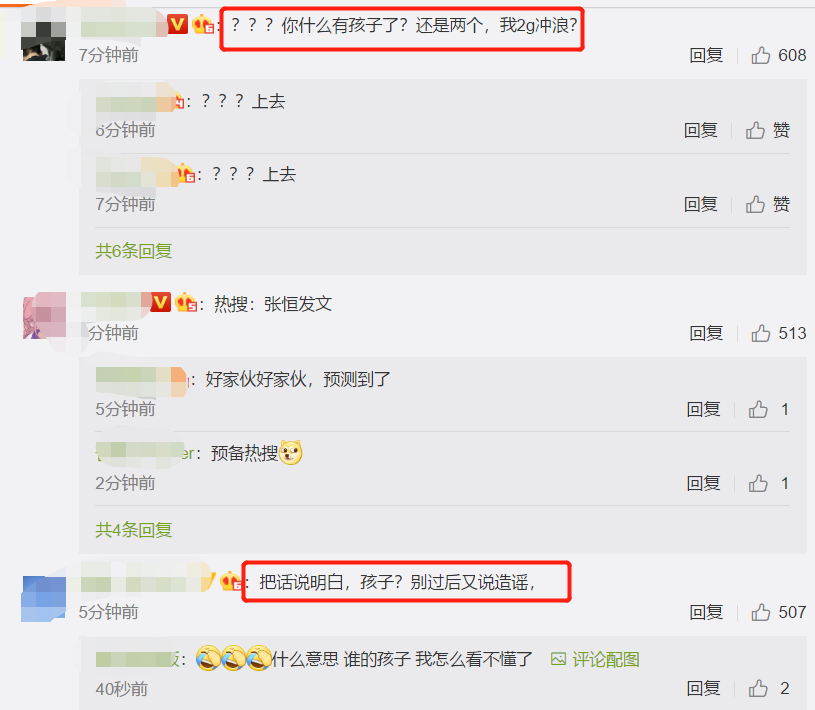Reply to 好家伙好家伙,预测到了
Viewport: 815px width, 710px height.
tap(703, 410)
